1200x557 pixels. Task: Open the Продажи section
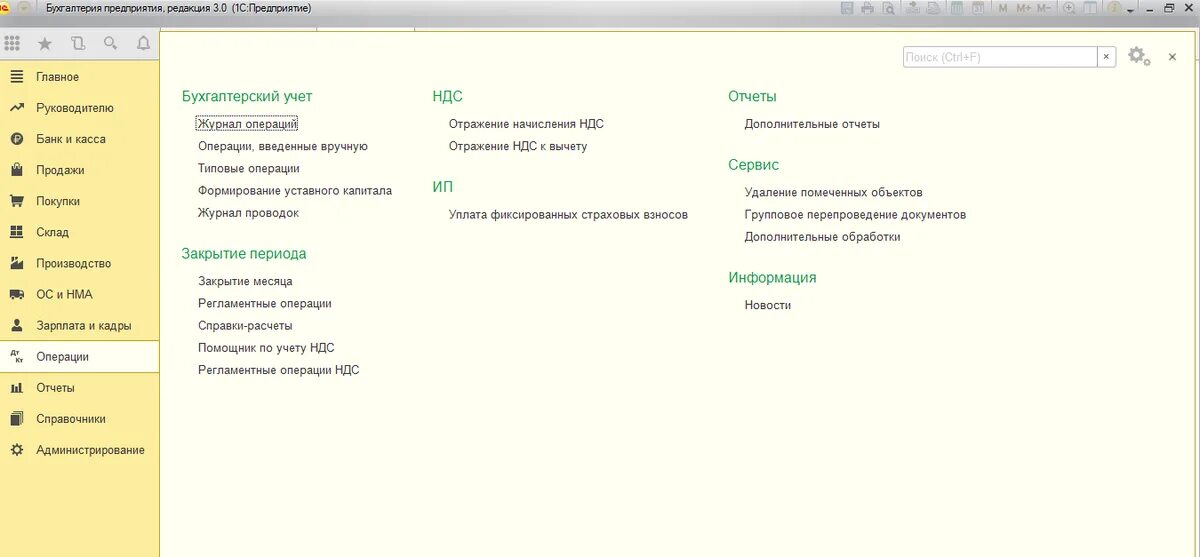tap(79, 170)
